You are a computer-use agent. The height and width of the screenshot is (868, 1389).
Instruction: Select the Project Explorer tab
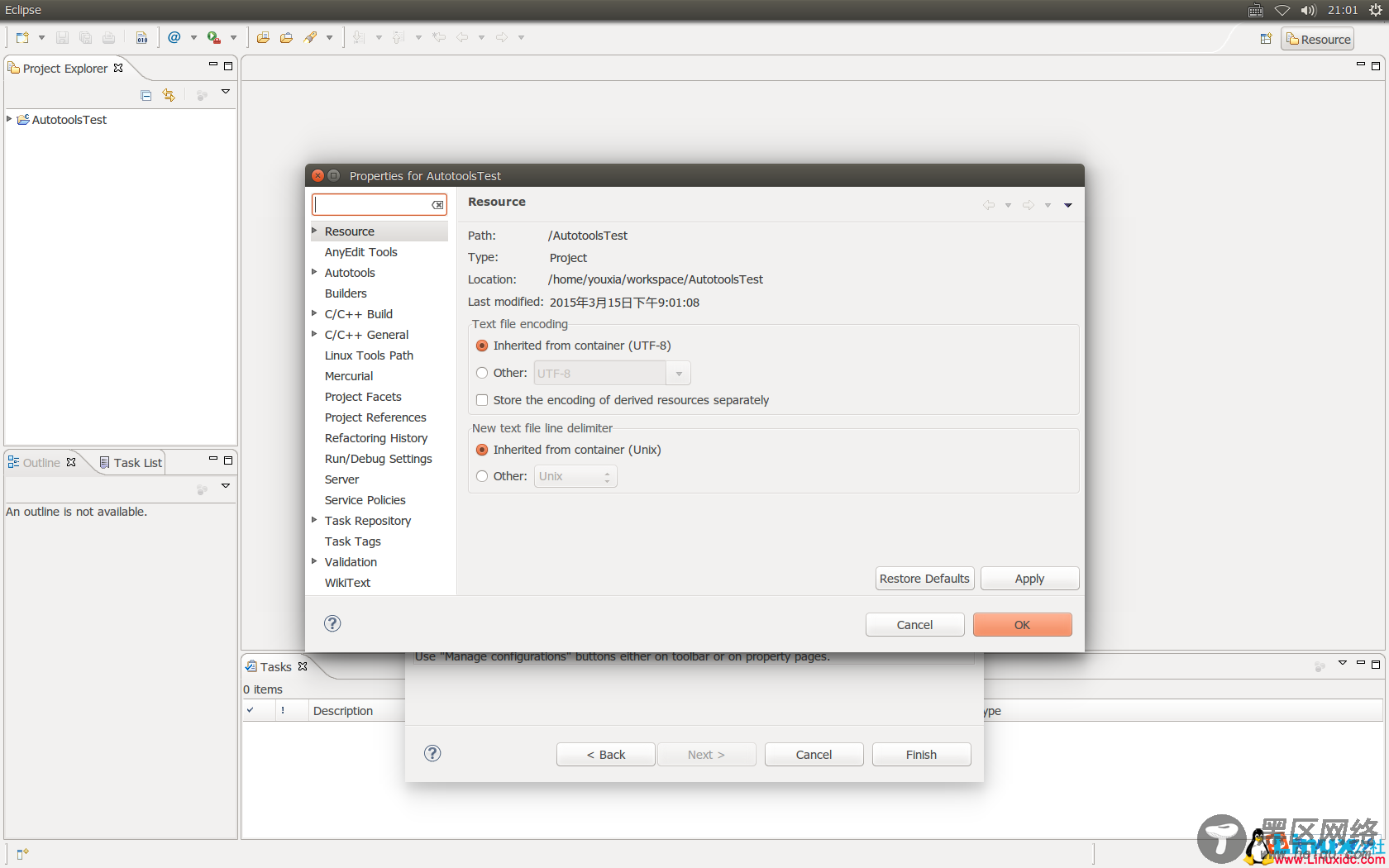pos(65,69)
